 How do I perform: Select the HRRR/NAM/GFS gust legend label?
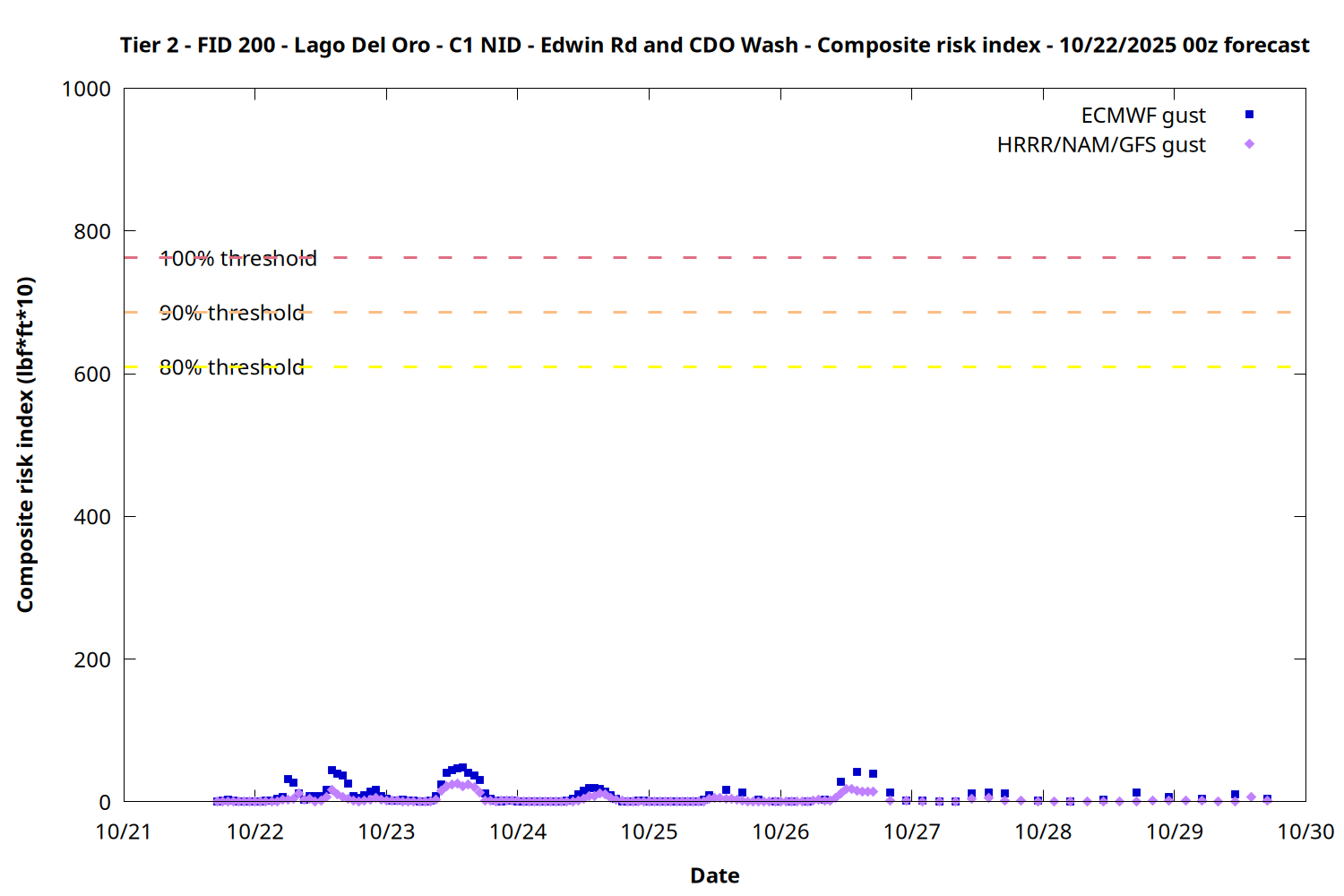pyautogui.click(x=1101, y=145)
